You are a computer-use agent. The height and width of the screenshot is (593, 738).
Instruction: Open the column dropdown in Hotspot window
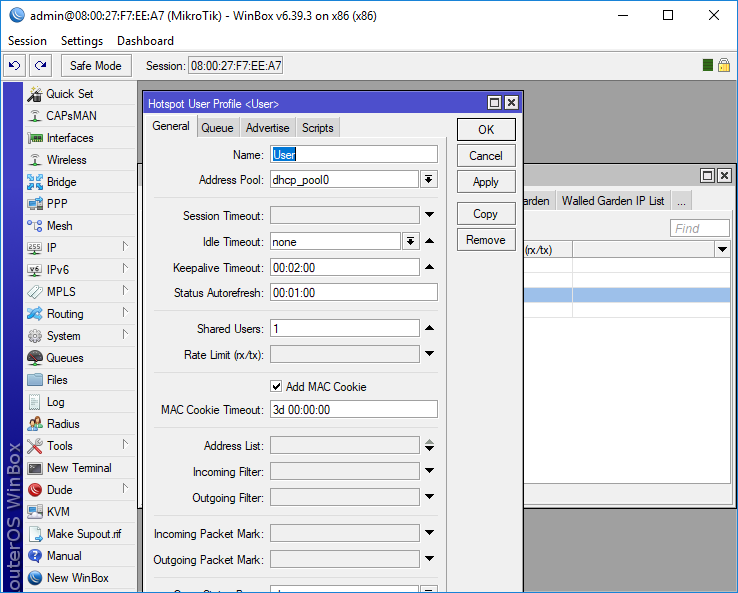722,249
